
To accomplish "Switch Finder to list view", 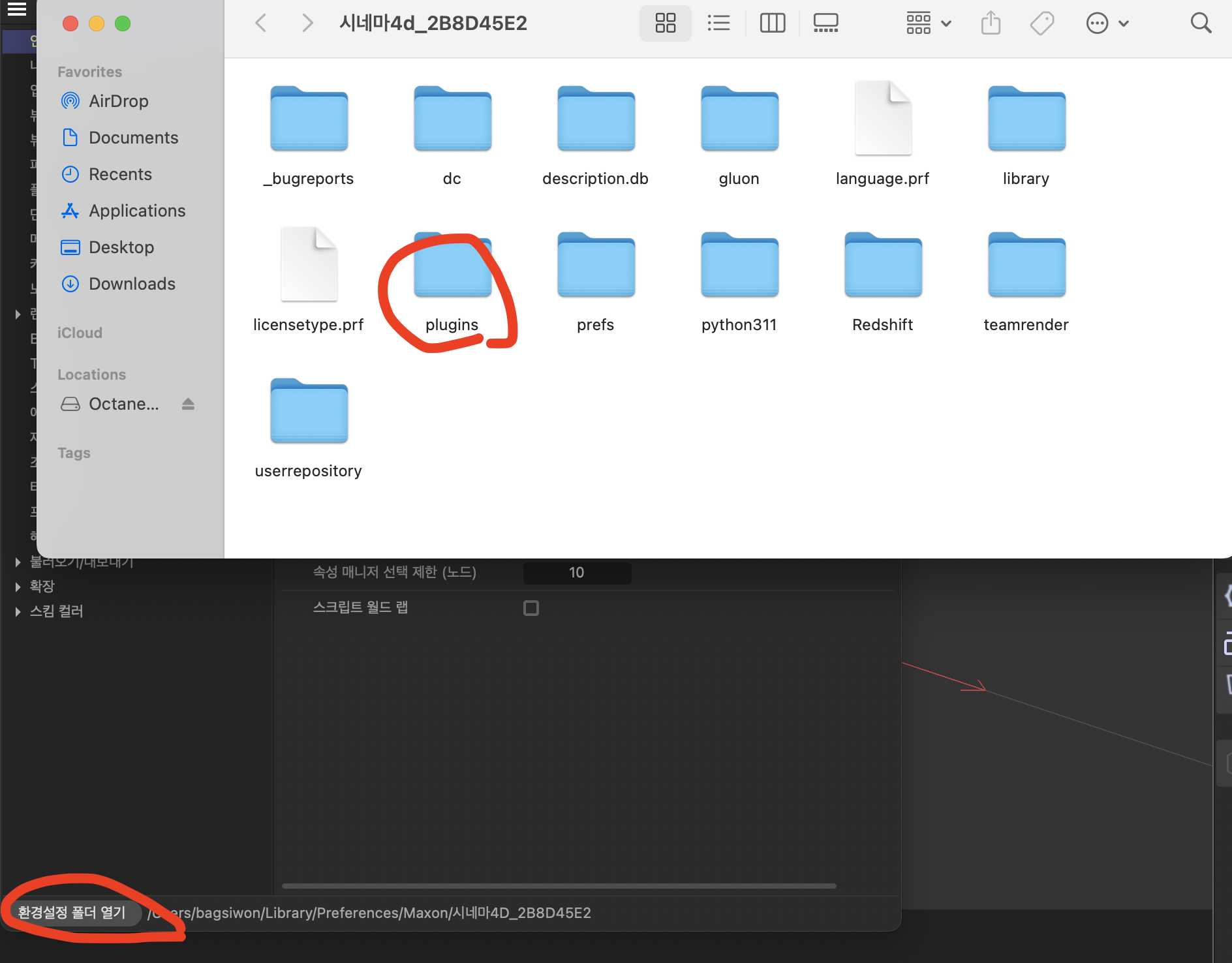I will pos(718,23).
